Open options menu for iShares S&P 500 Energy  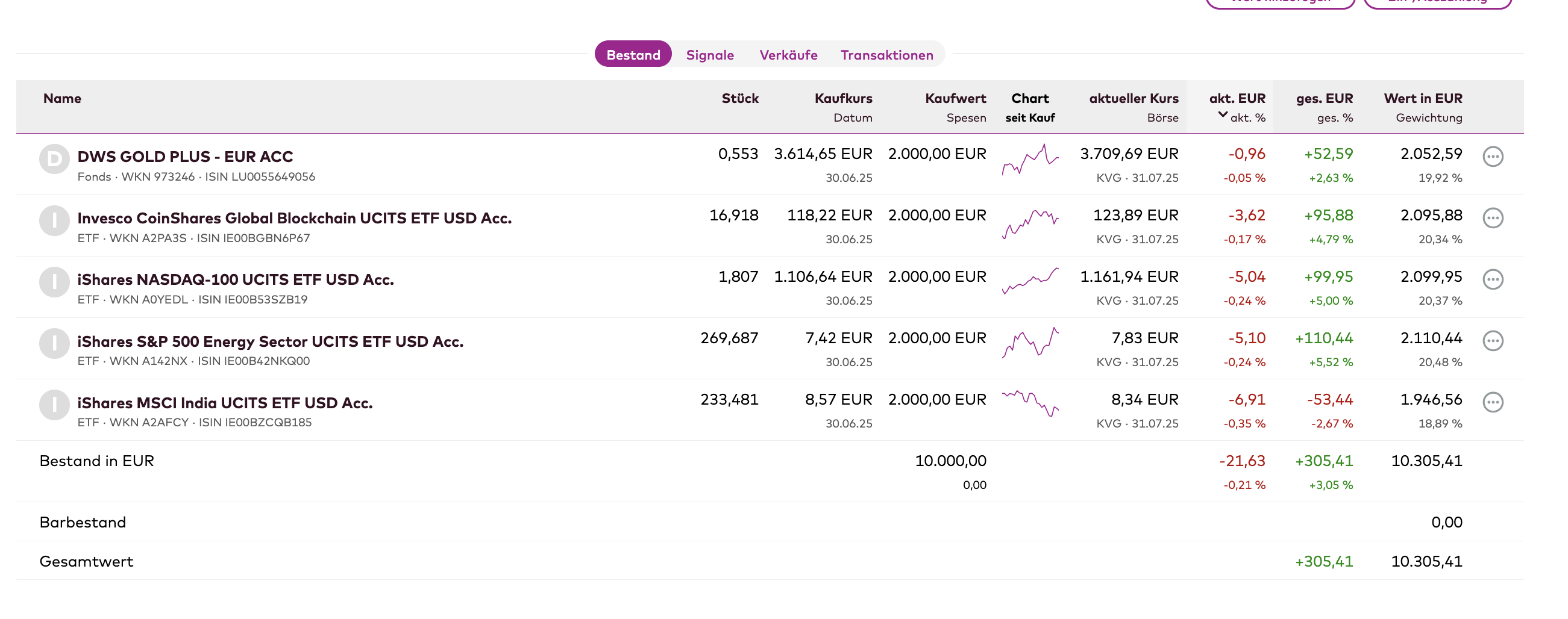point(1493,341)
